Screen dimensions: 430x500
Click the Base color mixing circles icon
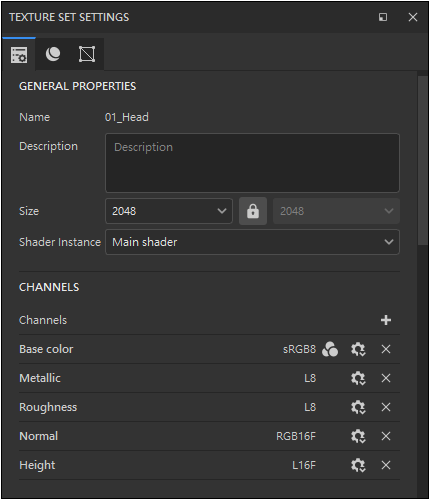(330, 349)
